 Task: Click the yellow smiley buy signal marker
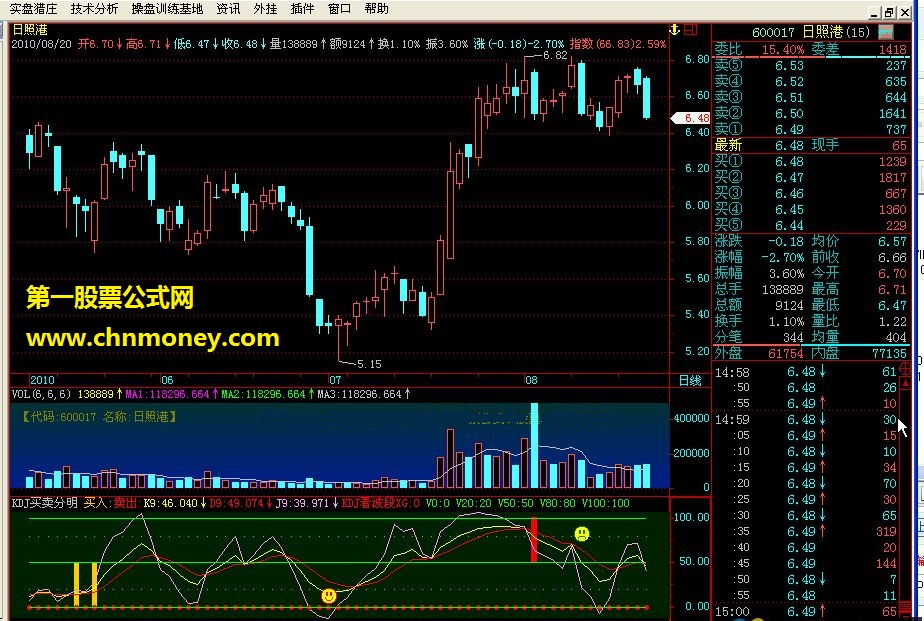click(x=329, y=596)
